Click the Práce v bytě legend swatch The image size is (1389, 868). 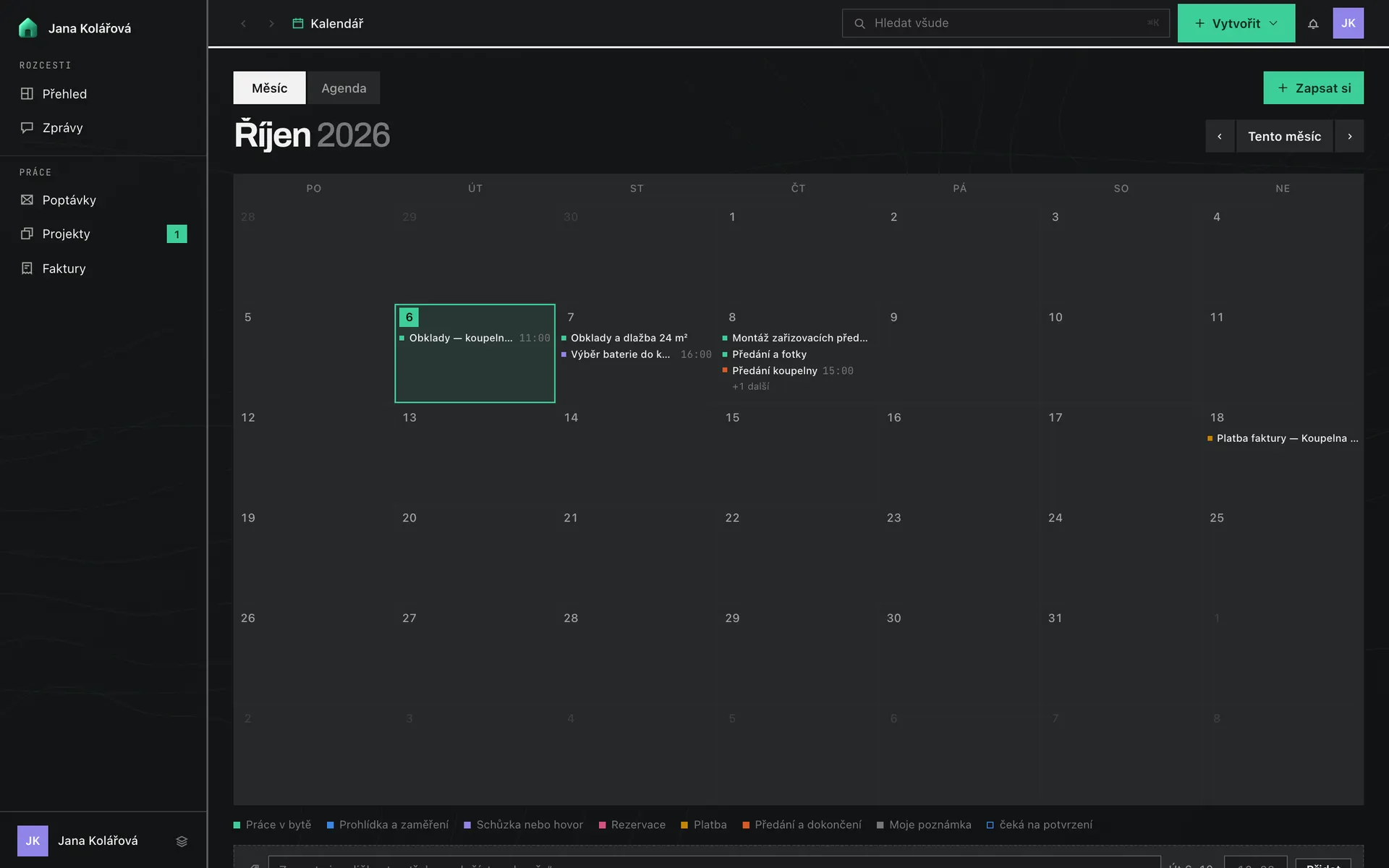[x=237, y=825]
